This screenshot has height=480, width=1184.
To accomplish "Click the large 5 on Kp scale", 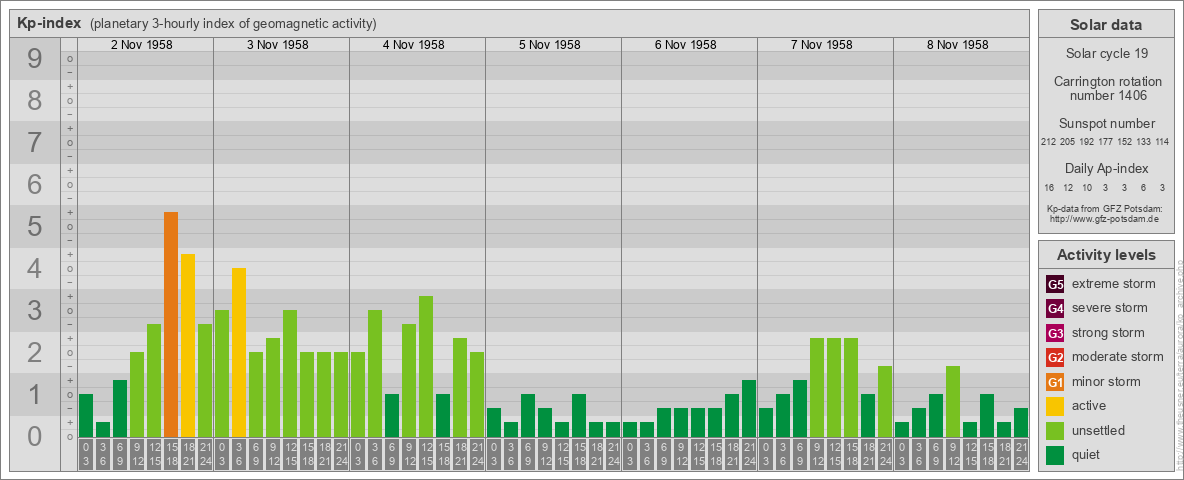I will [34, 226].
